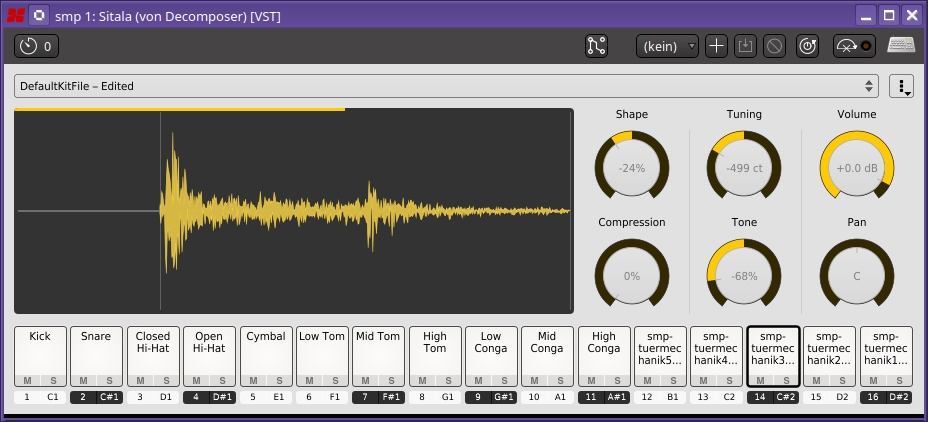Click the pin window icon in title bar

pos(37,15)
